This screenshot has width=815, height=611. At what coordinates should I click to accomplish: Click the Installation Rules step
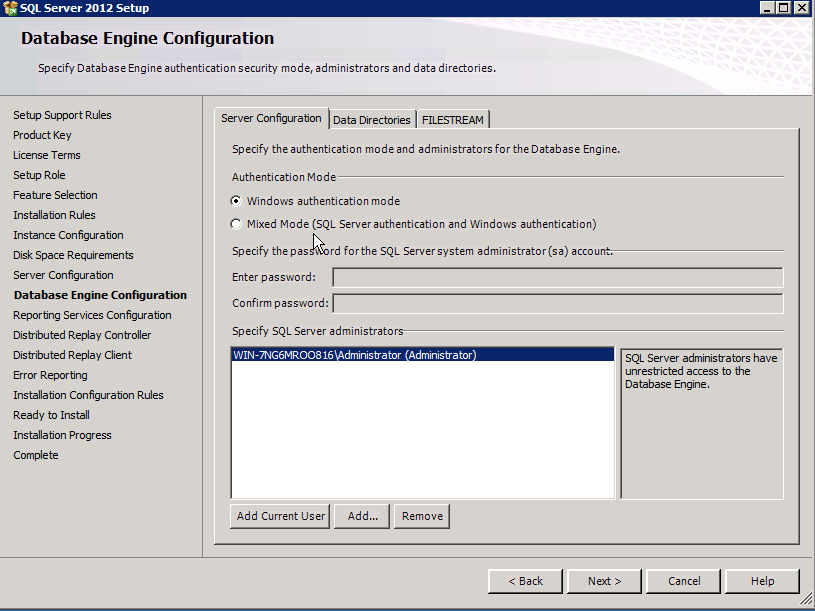pos(54,215)
